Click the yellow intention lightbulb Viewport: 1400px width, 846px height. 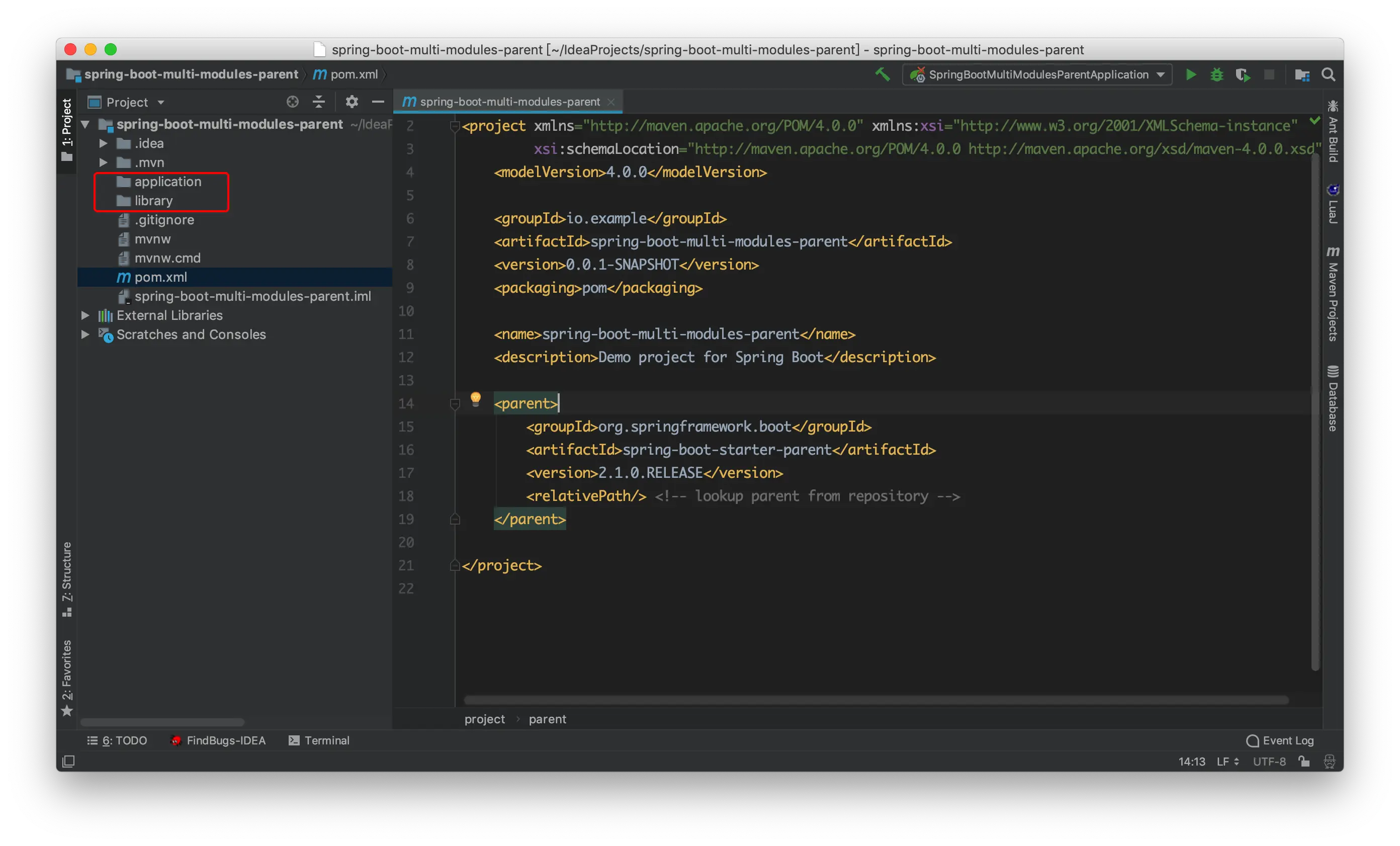[476, 398]
